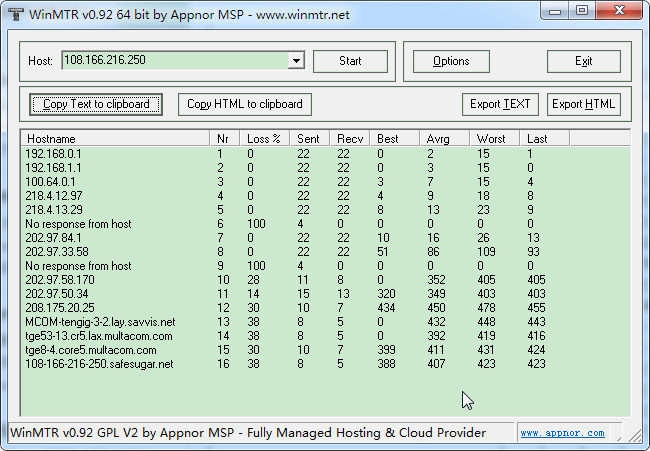The height and width of the screenshot is (451, 650).
Task: Click best value 434 for 208.175.20.25
Action: pyautogui.click(x=386, y=308)
